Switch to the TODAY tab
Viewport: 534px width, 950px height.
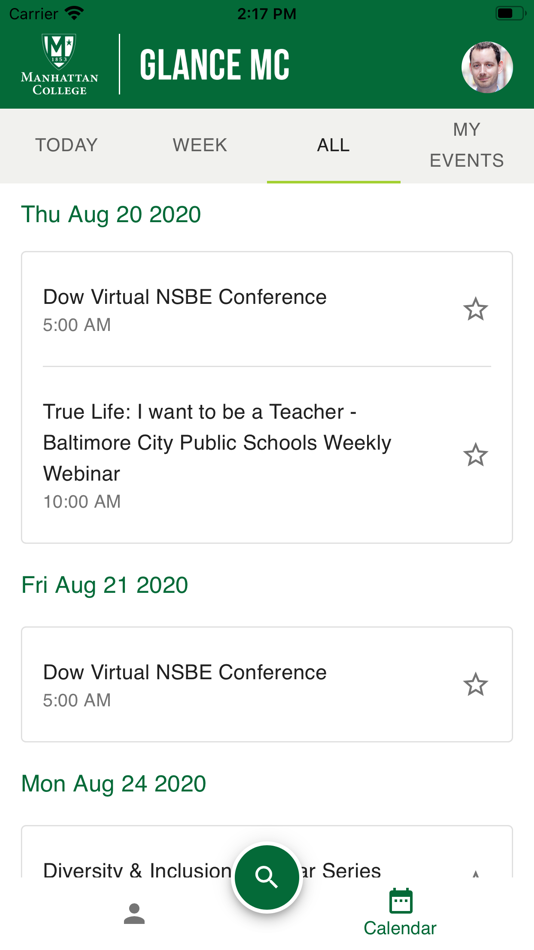point(67,145)
